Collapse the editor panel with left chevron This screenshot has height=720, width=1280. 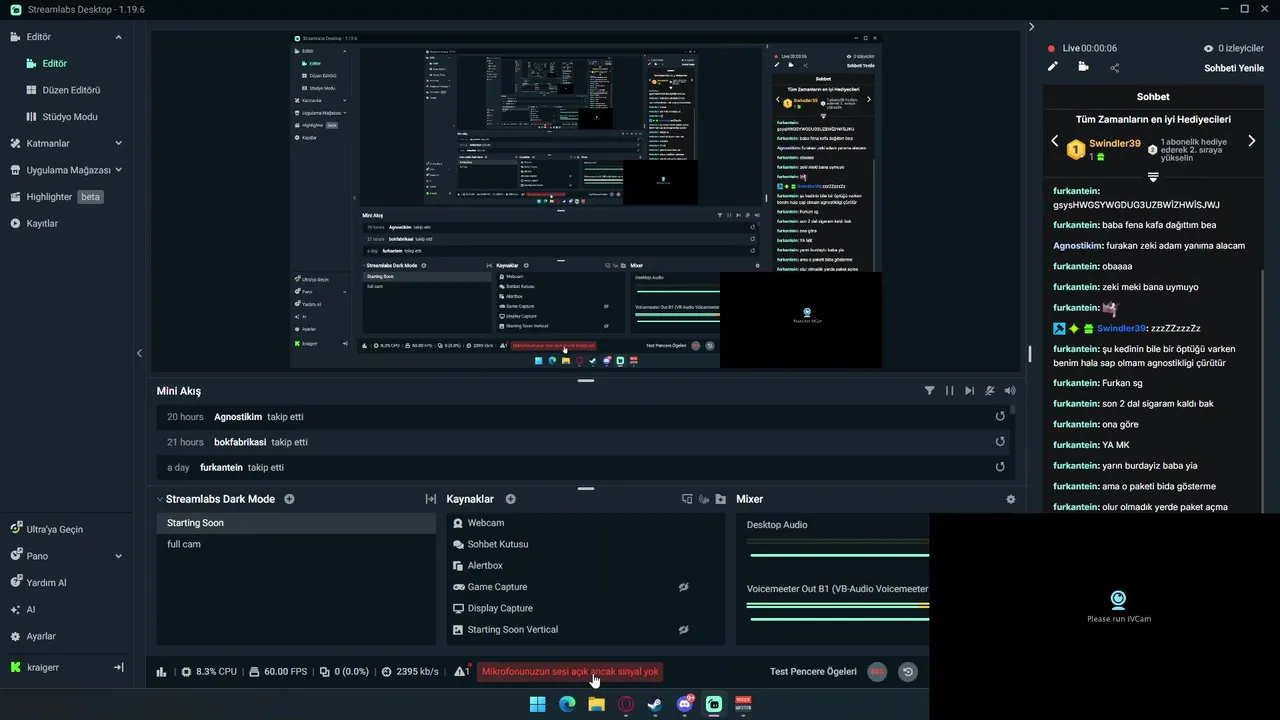tap(139, 353)
